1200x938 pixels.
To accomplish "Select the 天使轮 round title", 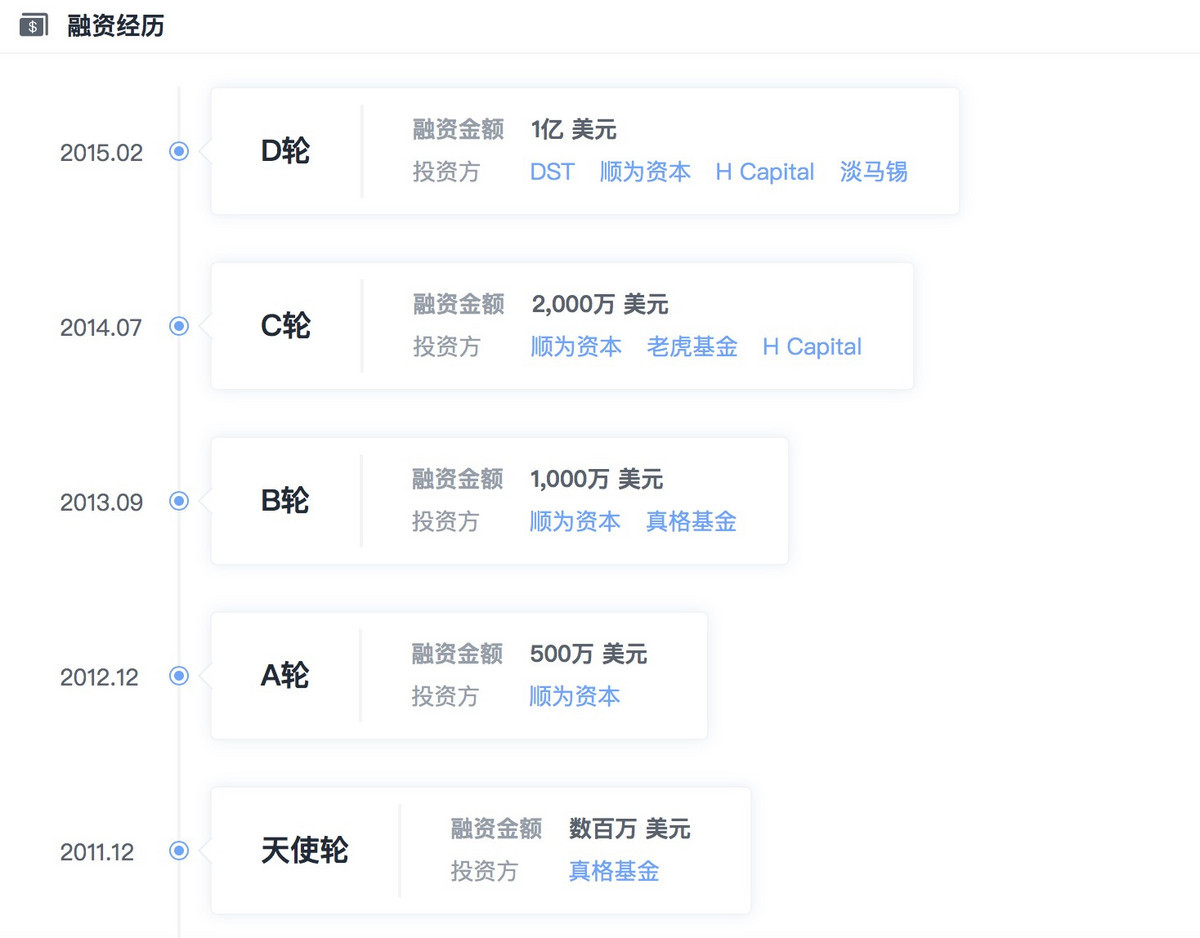I will (x=304, y=851).
